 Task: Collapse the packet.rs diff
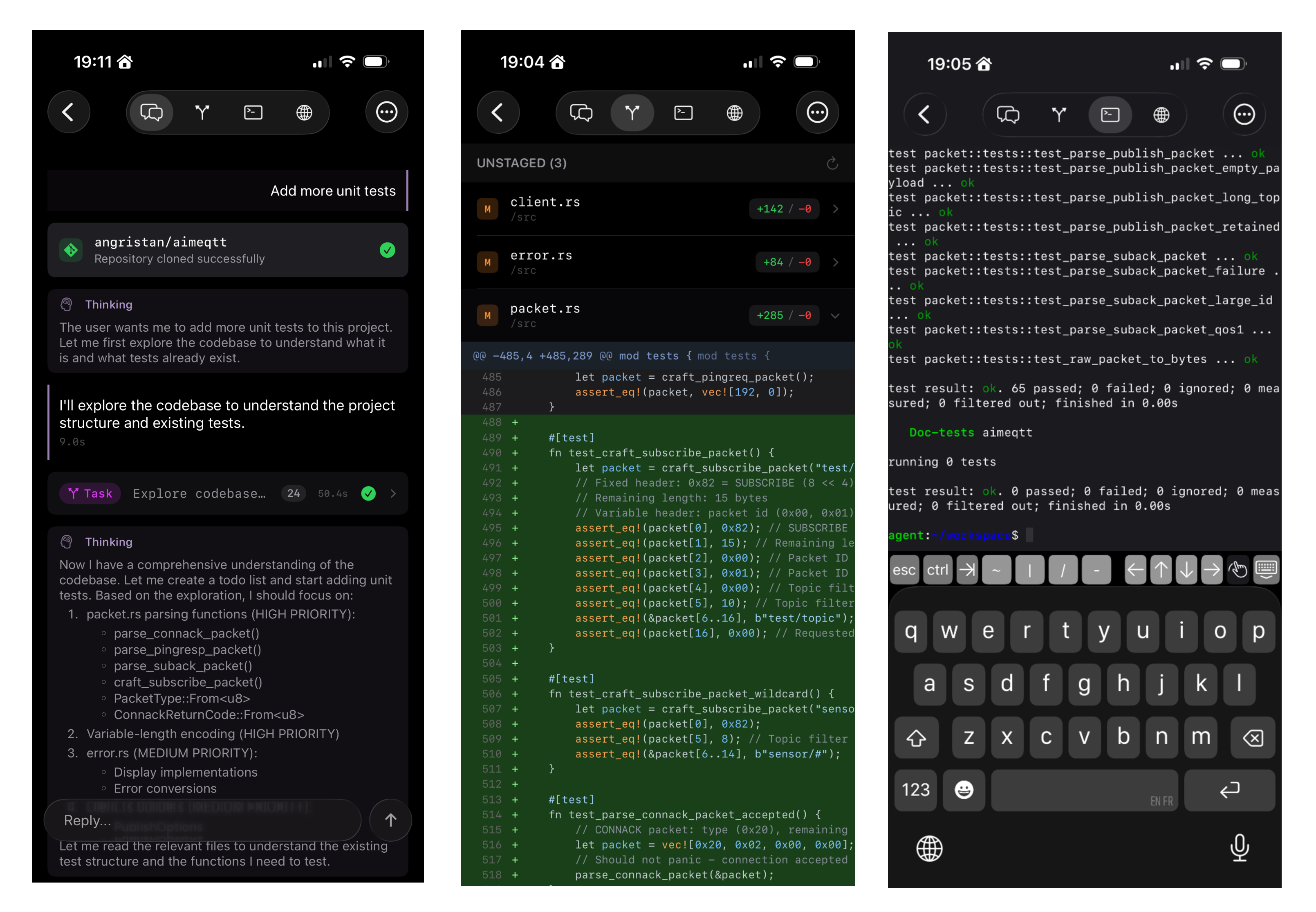pos(835,315)
